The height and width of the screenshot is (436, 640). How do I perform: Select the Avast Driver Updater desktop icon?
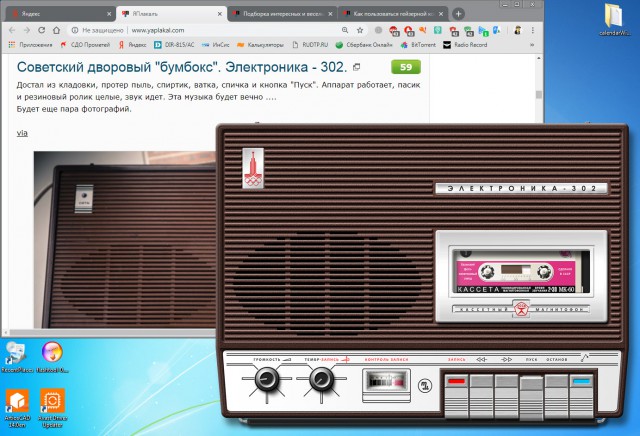pyautogui.click(x=52, y=408)
